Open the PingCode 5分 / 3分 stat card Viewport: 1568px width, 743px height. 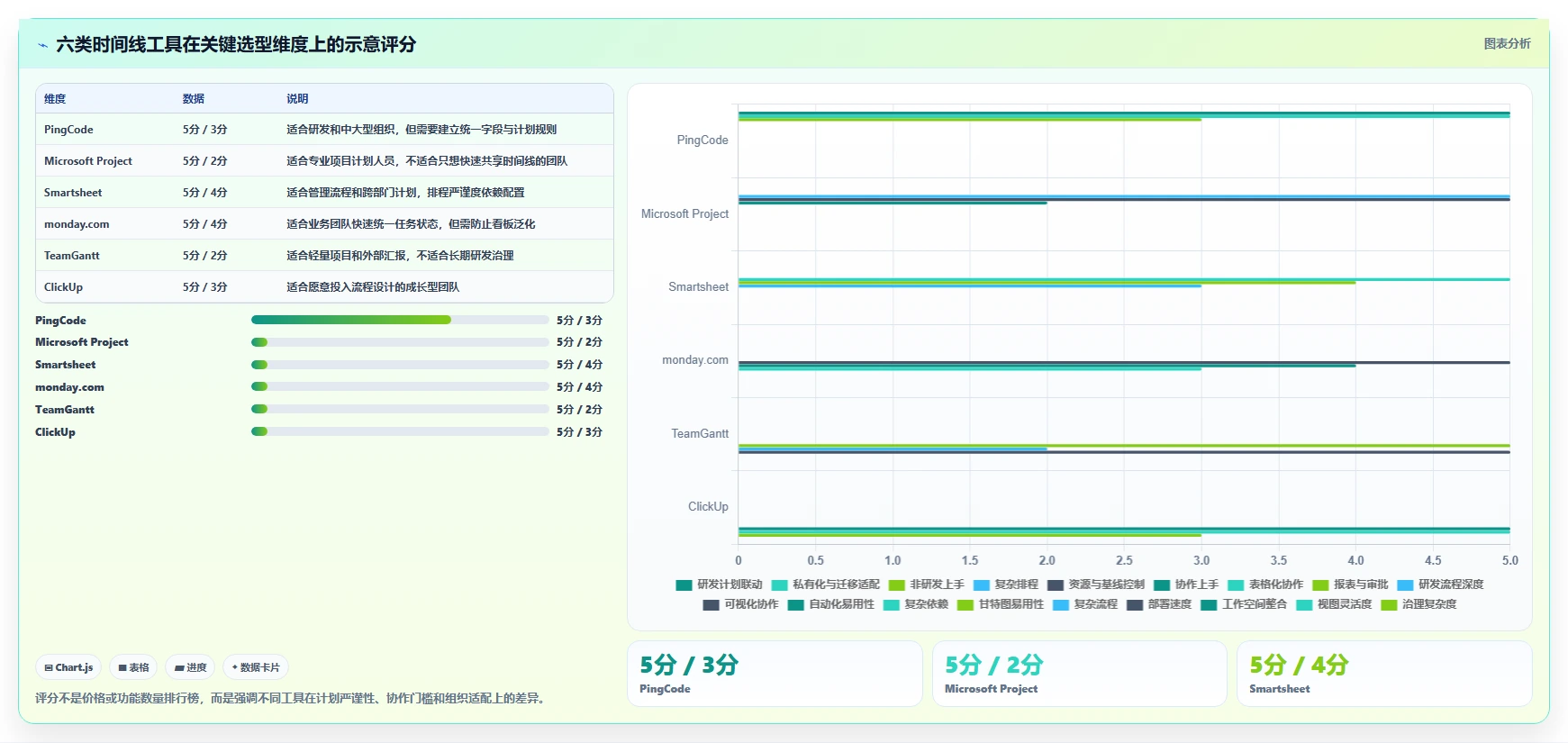tap(775, 674)
